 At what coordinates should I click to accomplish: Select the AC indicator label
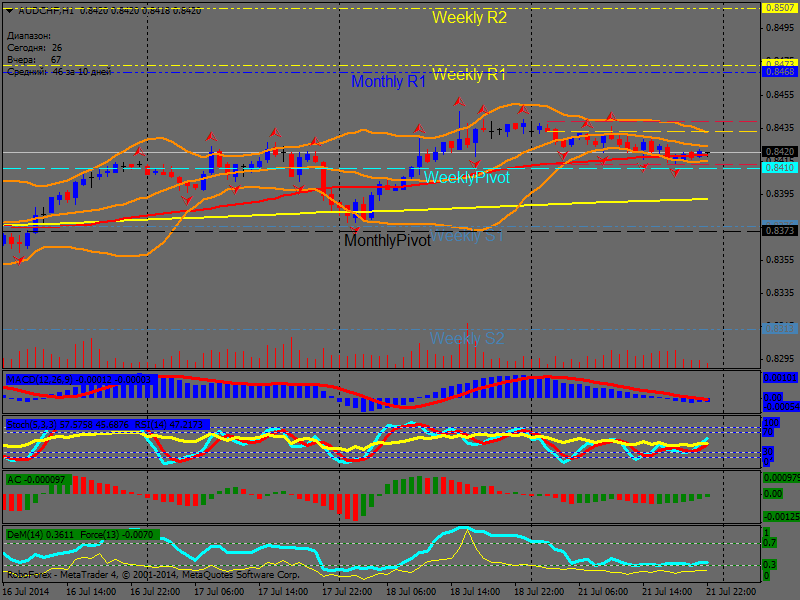(39, 480)
